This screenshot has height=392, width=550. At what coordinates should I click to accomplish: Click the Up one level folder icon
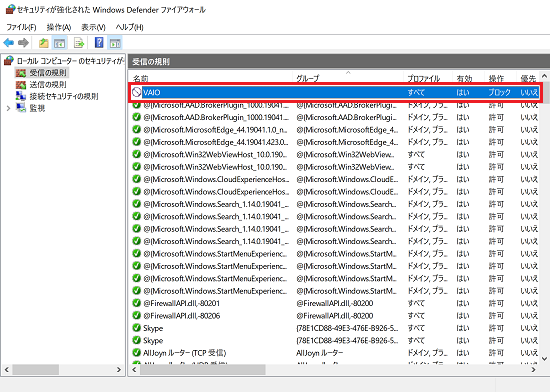click(x=43, y=43)
